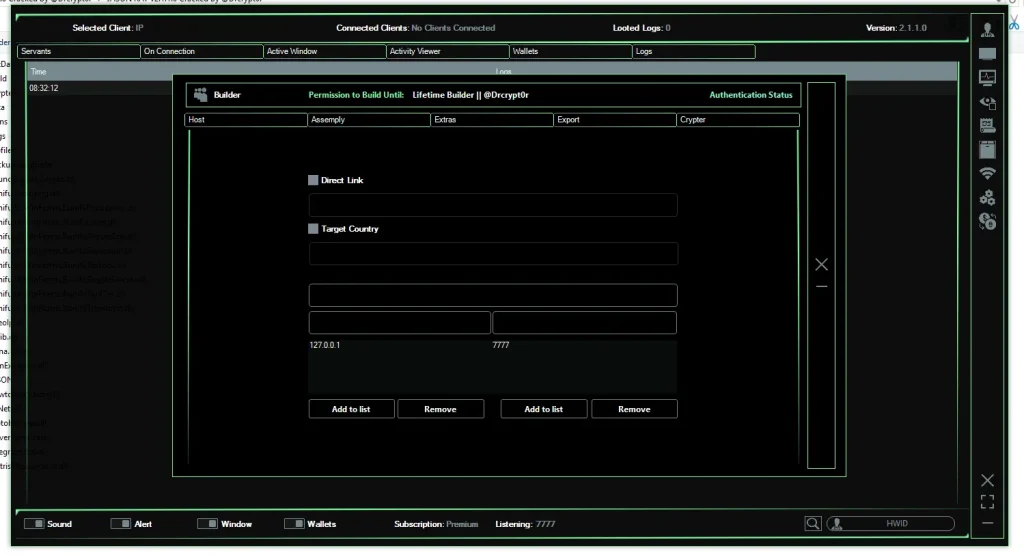1024x555 pixels.
Task: Click the magnifier search icon beside HWID
Action: pyautogui.click(x=814, y=523)
